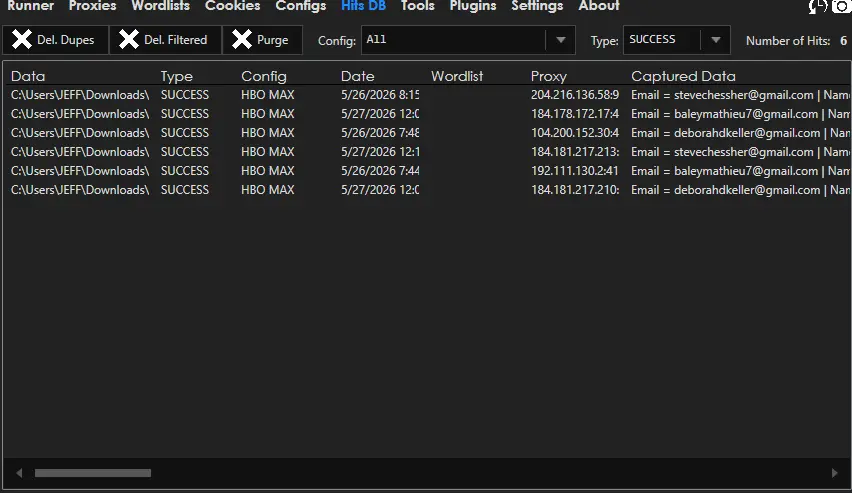852x493 pixels.
Task: Click HBO MAX in the 184.178.172.17 row
Action: coord(268,114)
